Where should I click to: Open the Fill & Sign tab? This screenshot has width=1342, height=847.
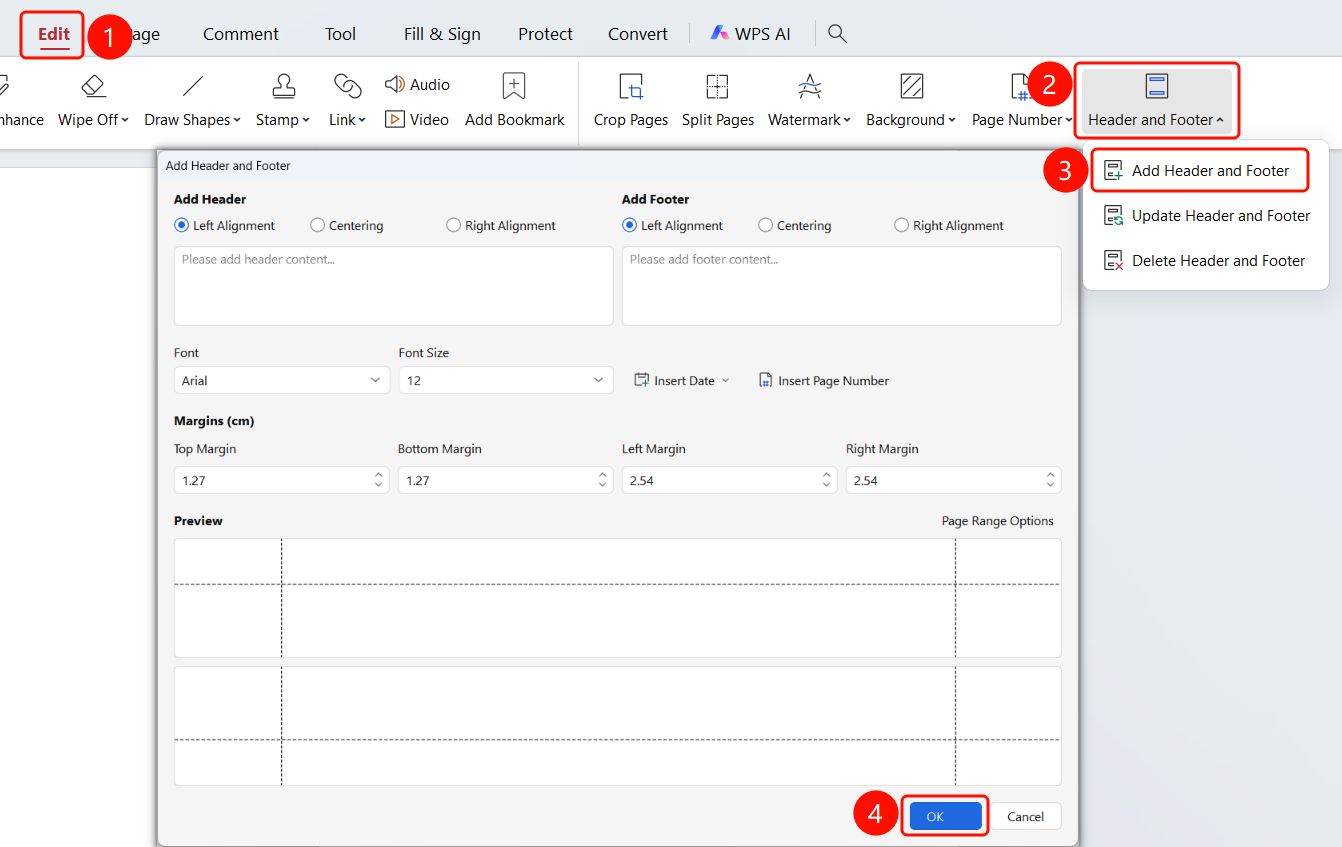(442, 34)
